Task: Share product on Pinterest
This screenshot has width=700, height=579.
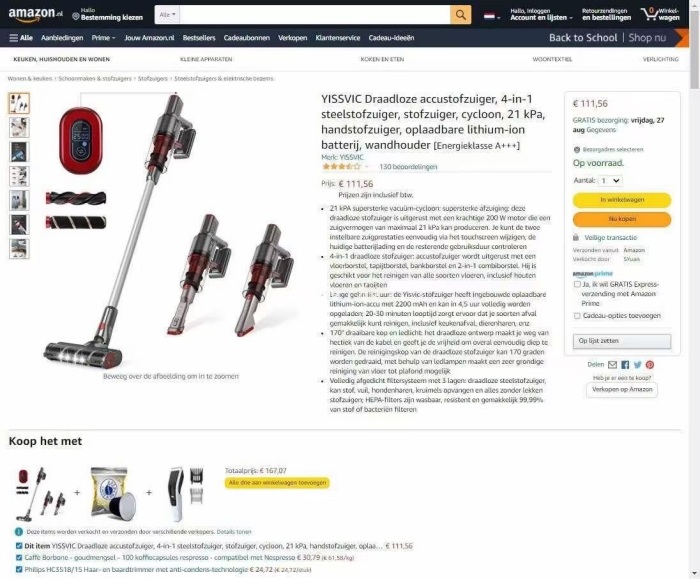Action: coord(650,365)
